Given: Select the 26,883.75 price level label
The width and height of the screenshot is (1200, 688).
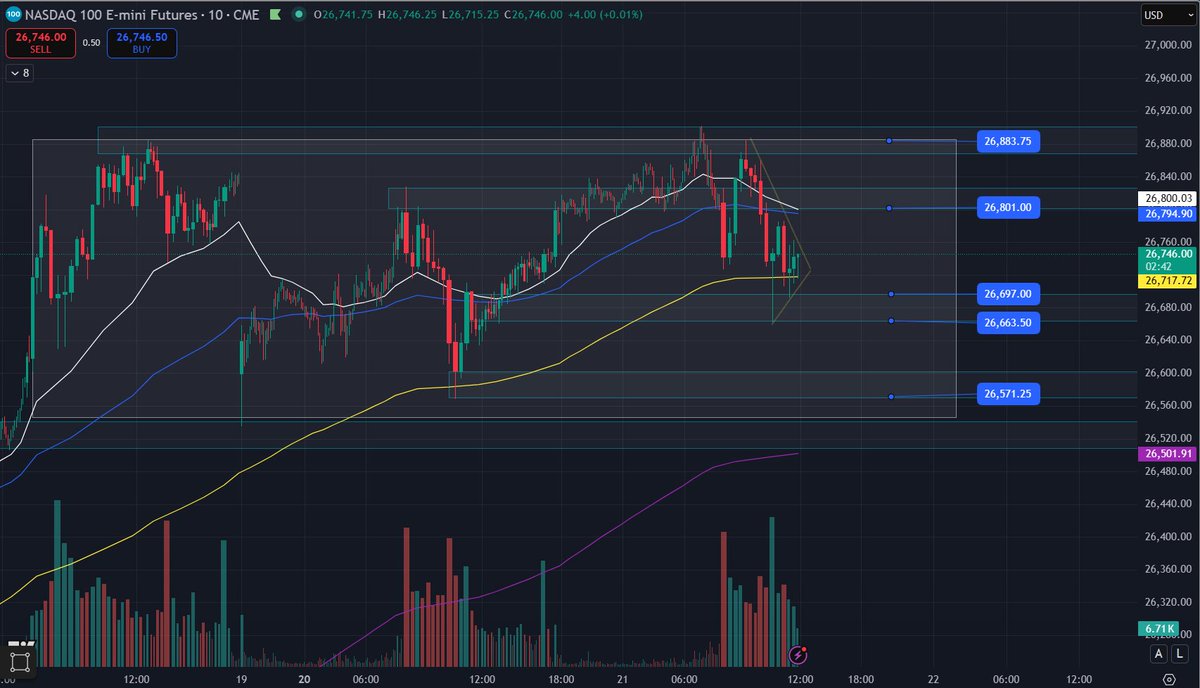Looking at the screenshot, I should click(1010, 141).
